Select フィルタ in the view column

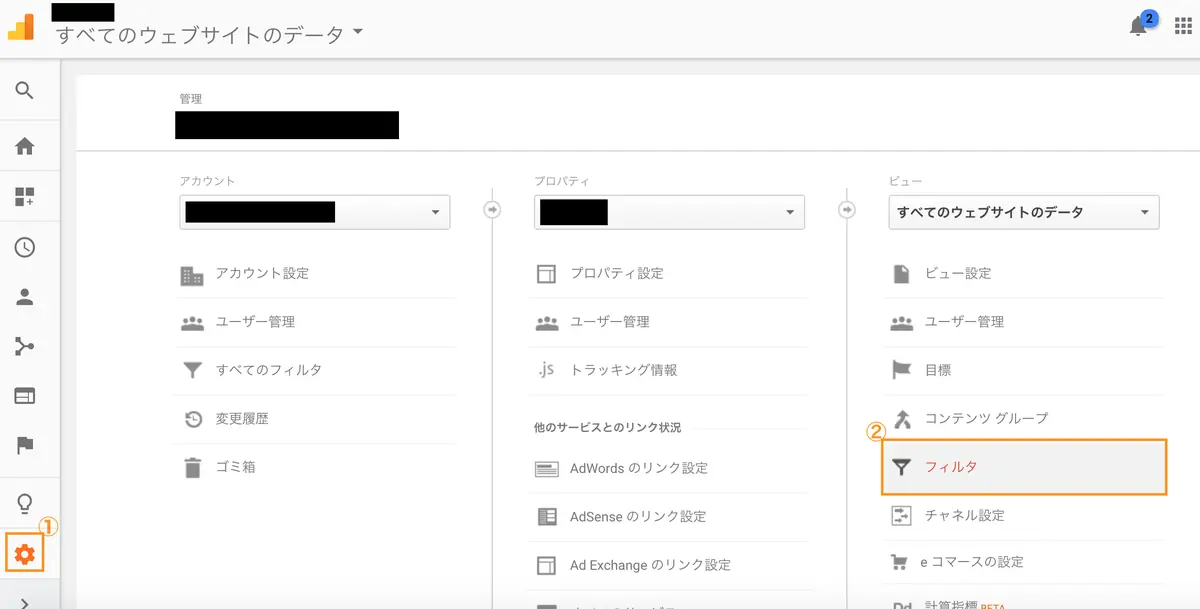point(1024,467)
